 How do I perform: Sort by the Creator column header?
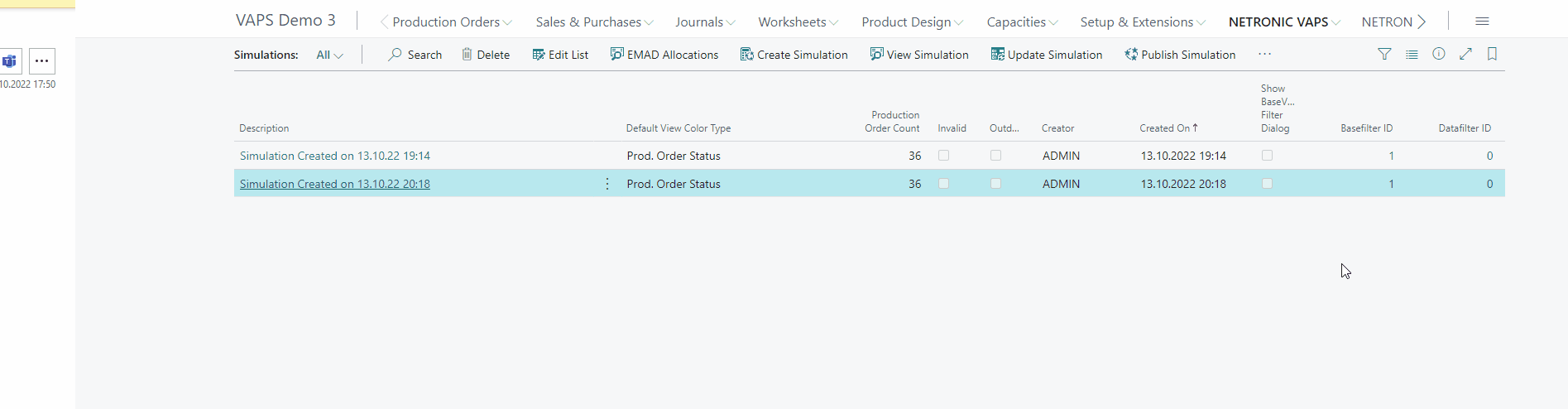click(x=1057, y=128)
